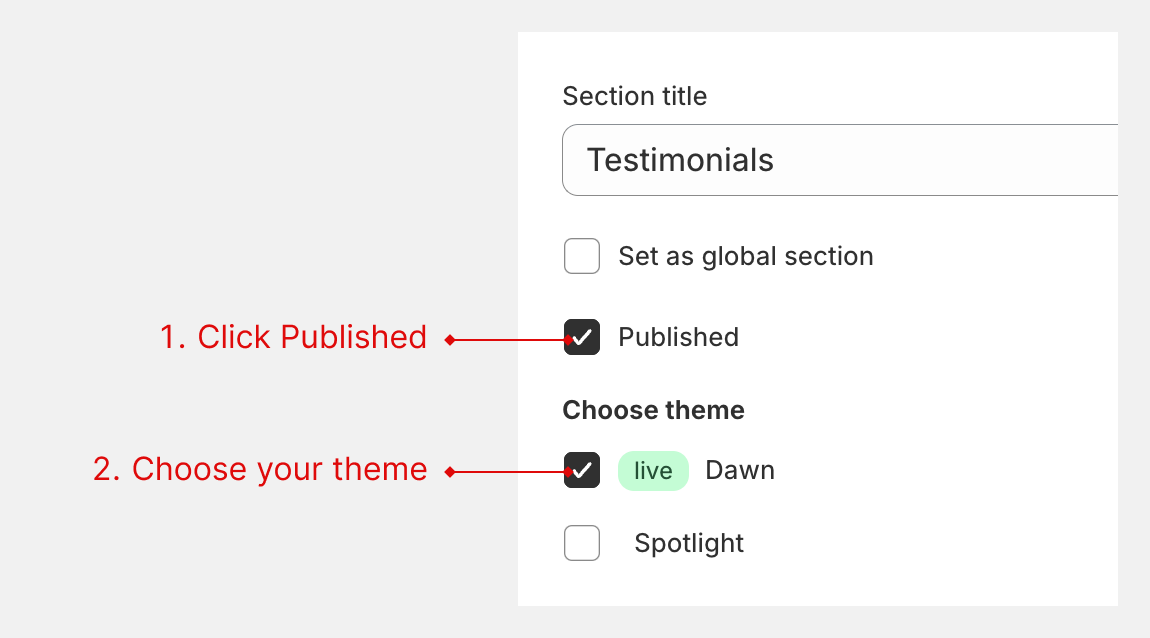
Task: Click the Dawn theme label
Action: point(740,470)
